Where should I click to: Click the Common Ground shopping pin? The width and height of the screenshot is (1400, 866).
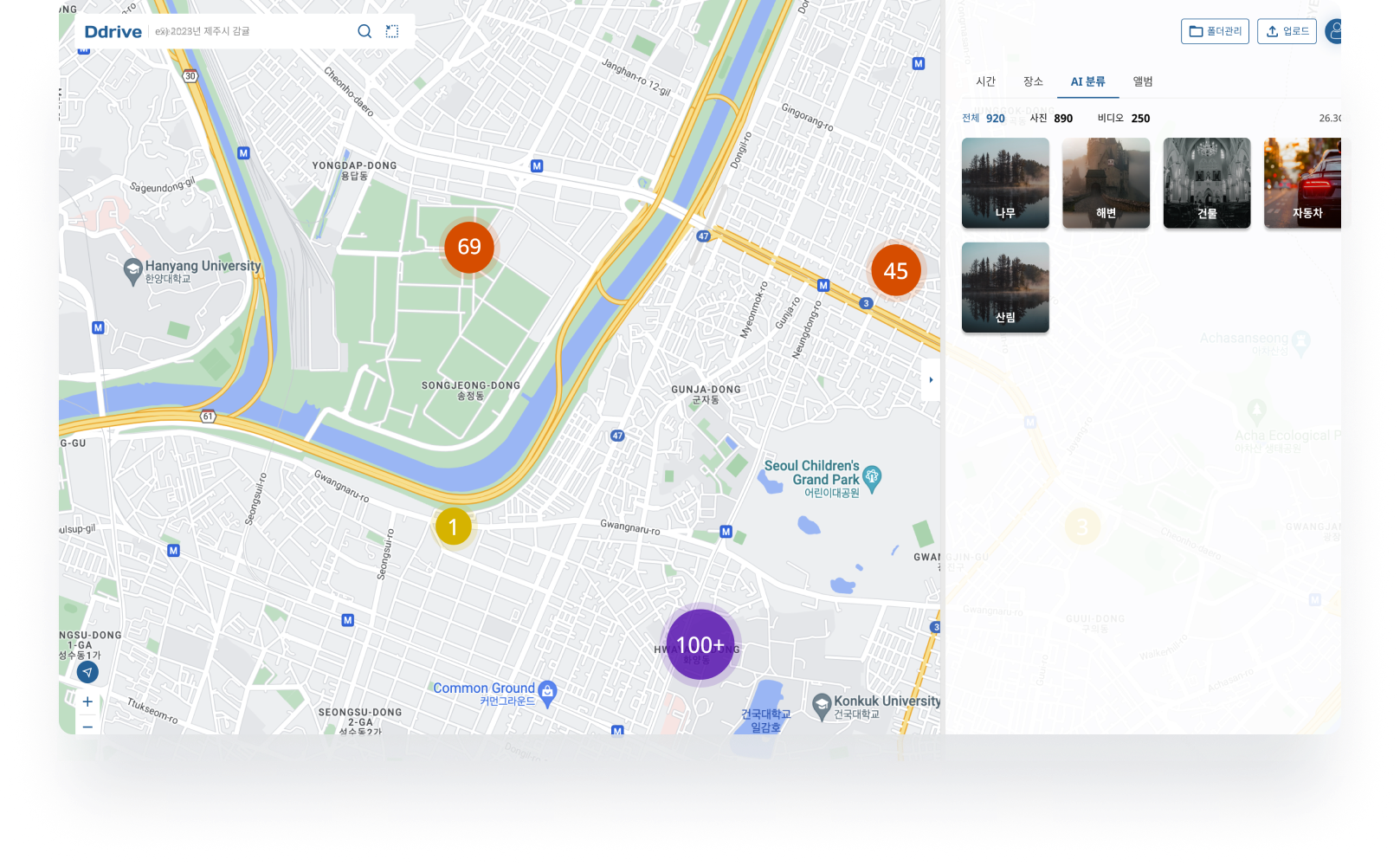[547, 692]
